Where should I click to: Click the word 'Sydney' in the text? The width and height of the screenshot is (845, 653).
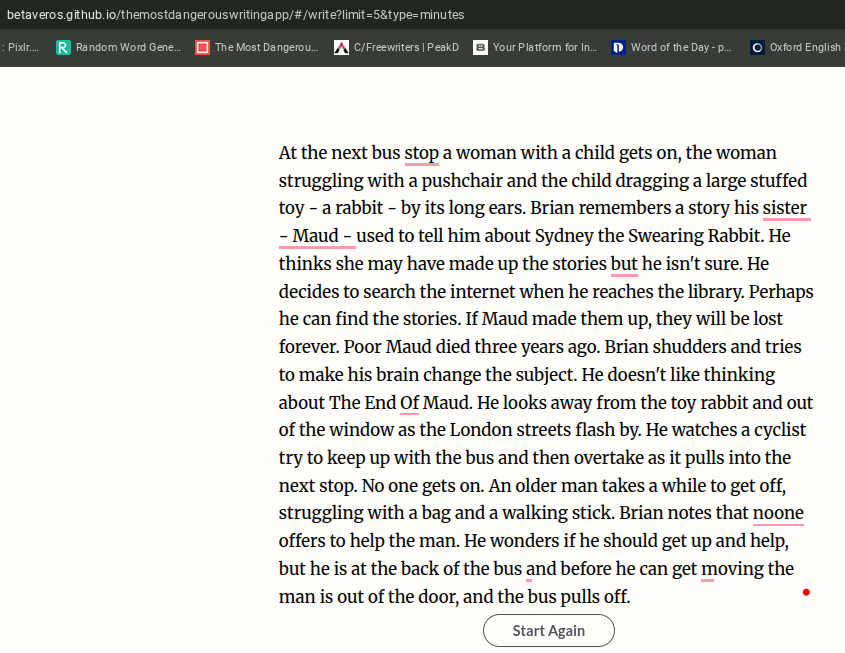click(x=564, y=236)
